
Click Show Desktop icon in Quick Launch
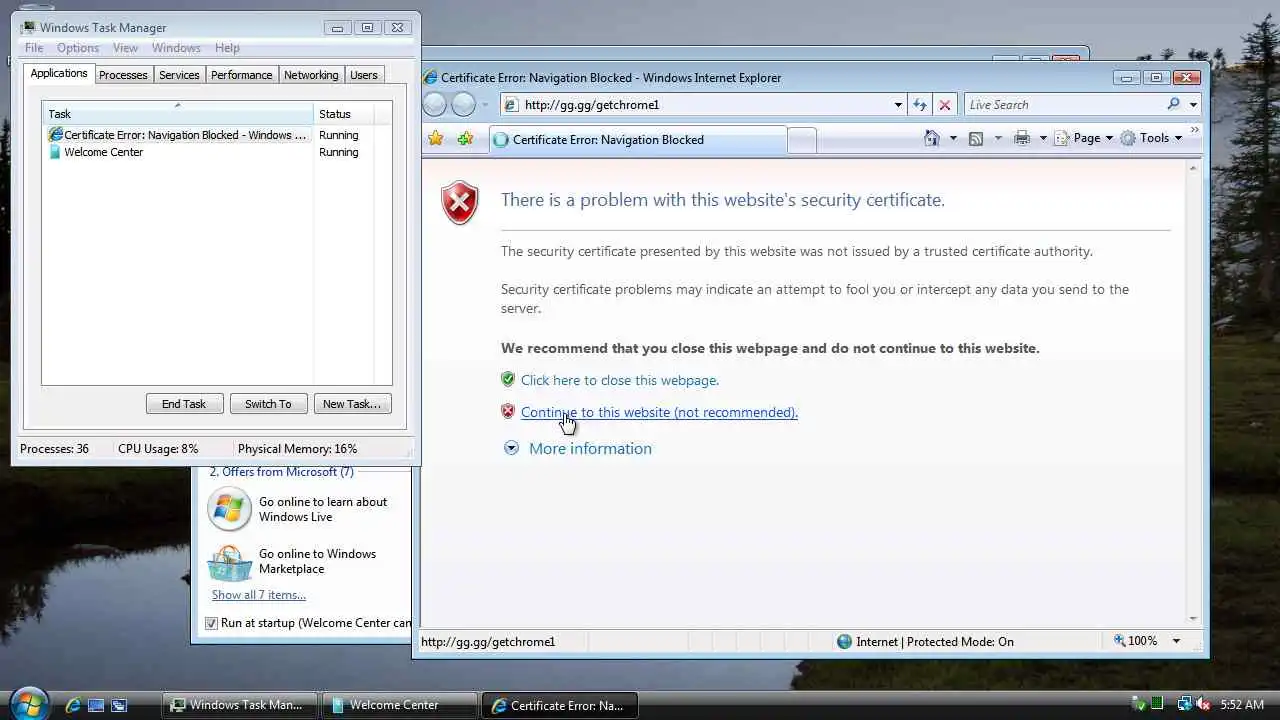click(96, 705)
